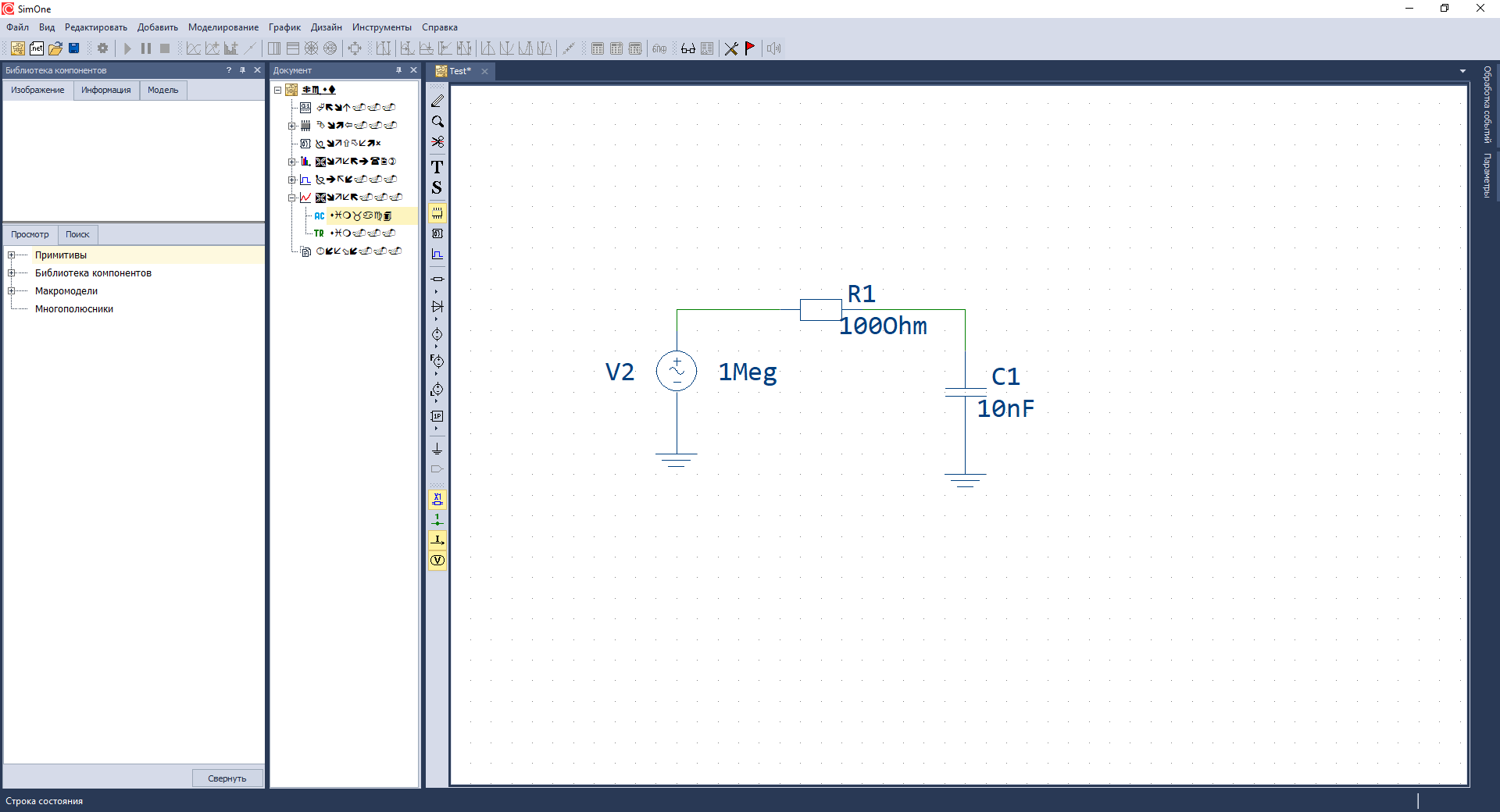Click the save diskette icon
This screenshot has height=812, width=1500.
[74, 48]
